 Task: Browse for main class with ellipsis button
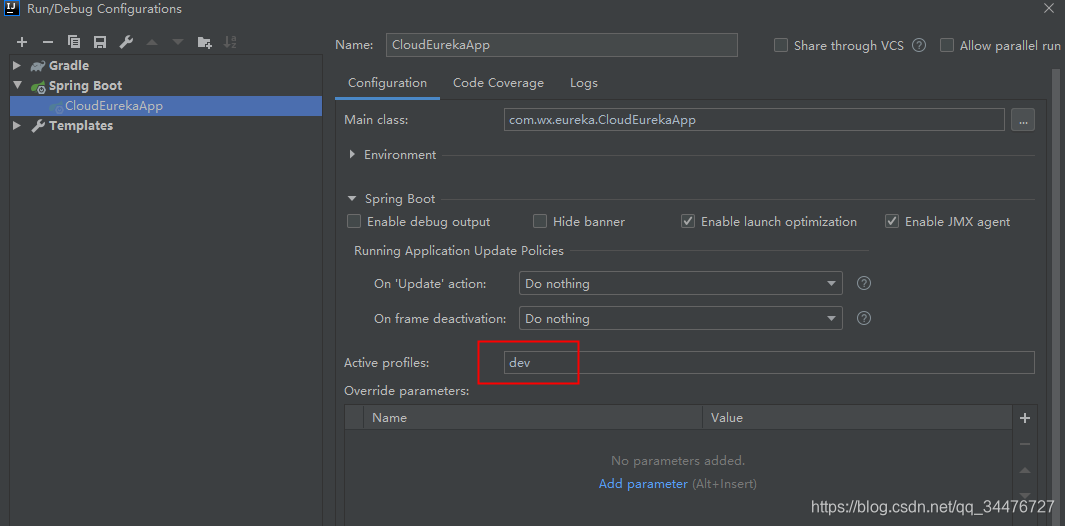point(1023,120)
